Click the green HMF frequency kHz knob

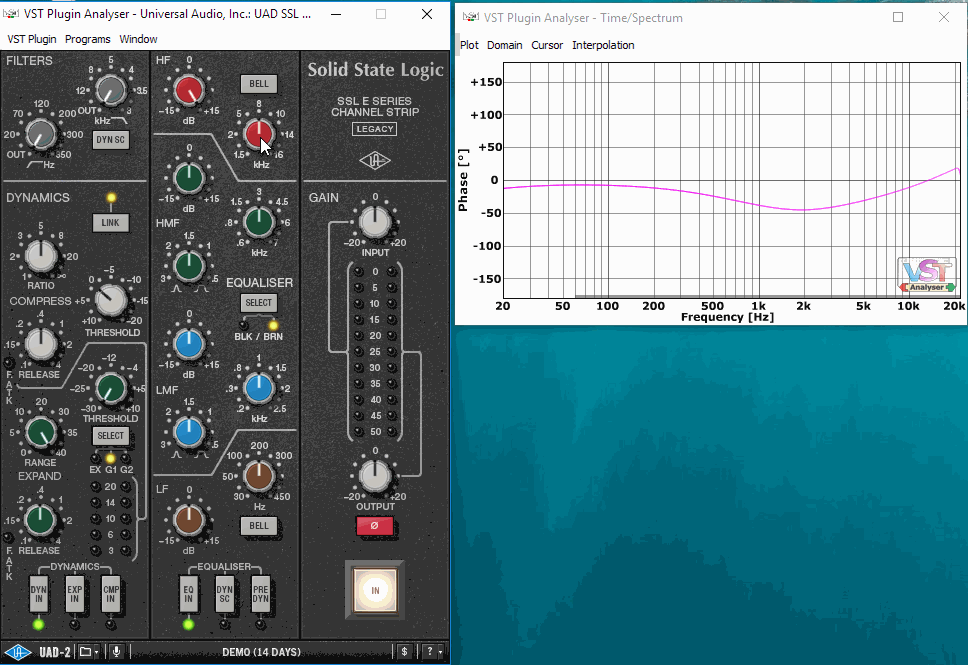coord(259,222)
